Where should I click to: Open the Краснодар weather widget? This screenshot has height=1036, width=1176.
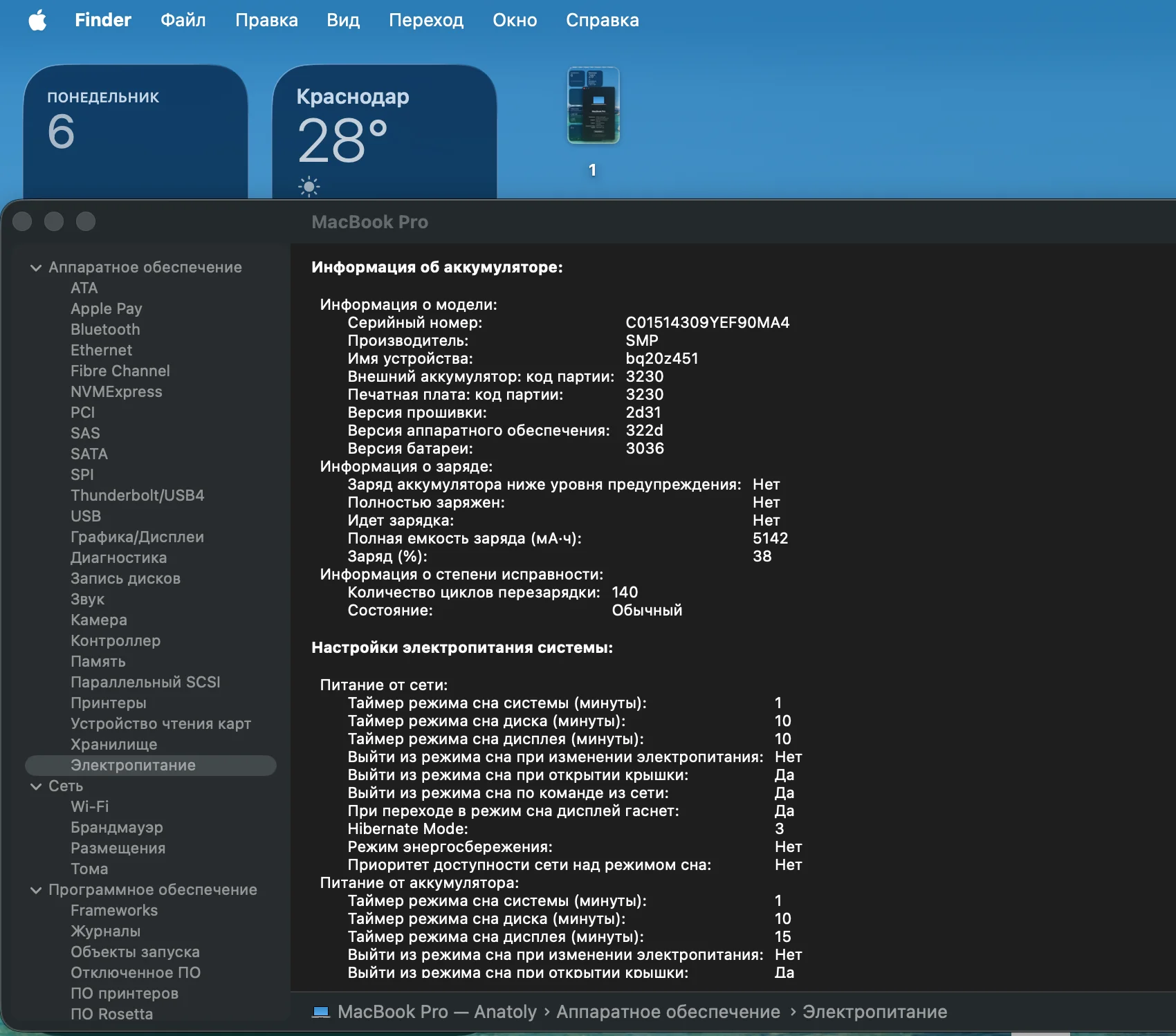[x=385, y=131]
